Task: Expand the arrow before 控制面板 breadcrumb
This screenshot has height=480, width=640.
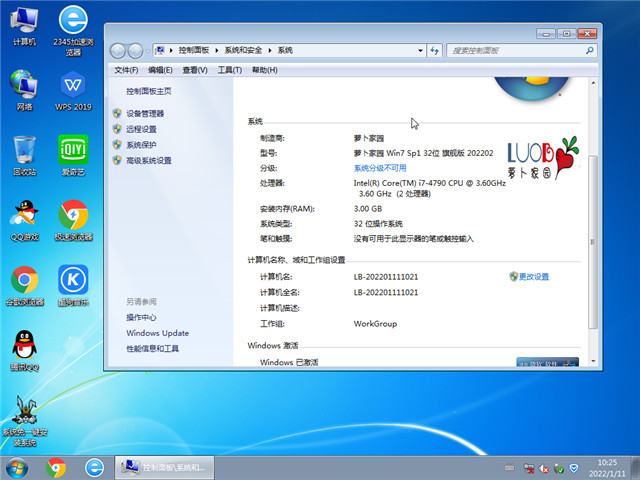Action: 171,51
